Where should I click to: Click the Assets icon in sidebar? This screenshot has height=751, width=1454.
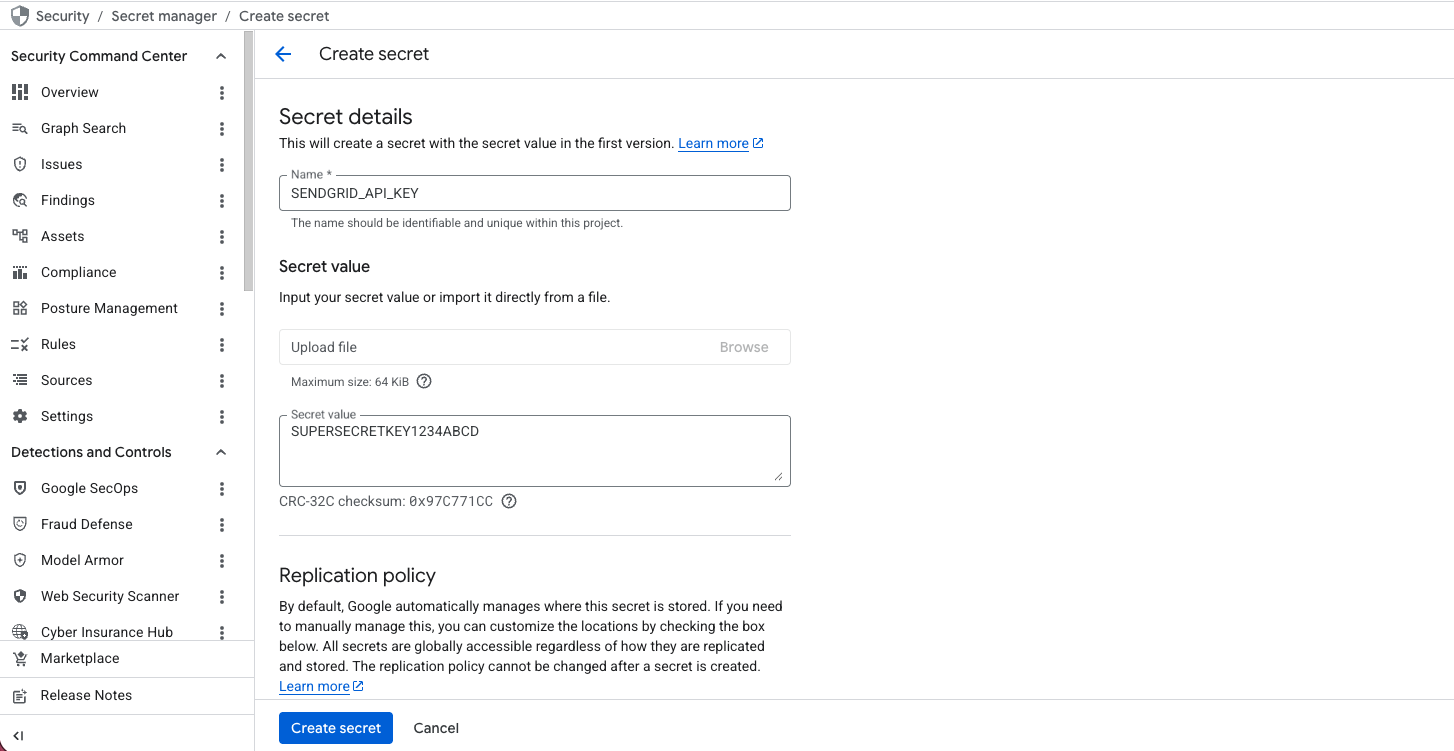20,236
